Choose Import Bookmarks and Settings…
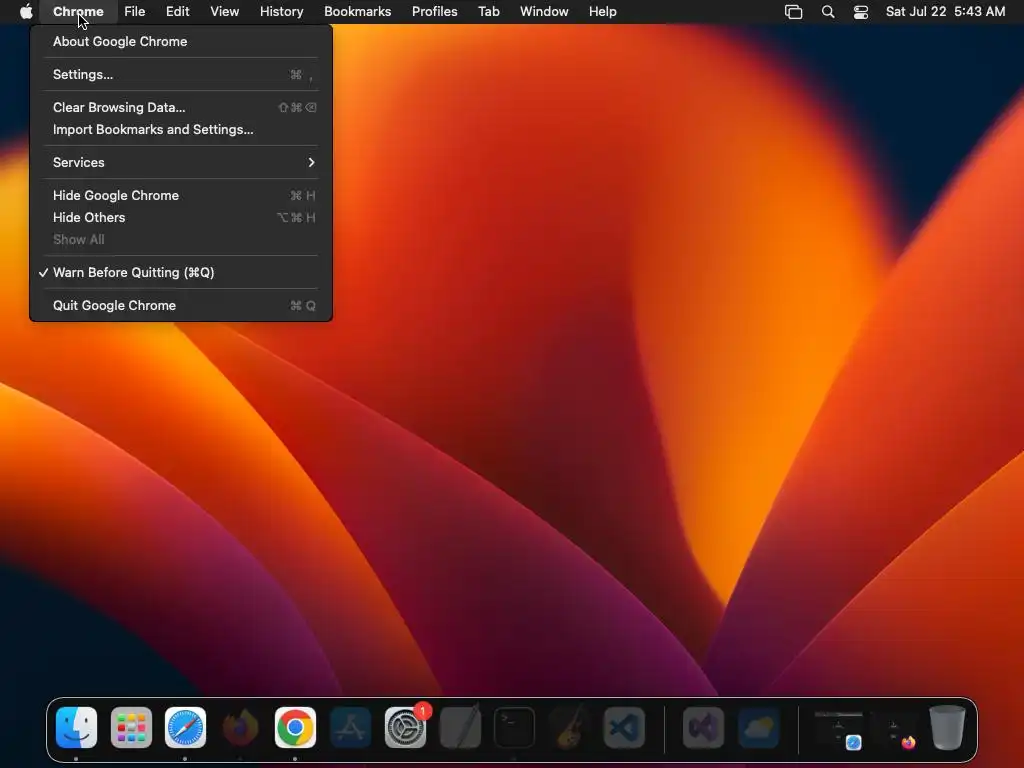 click(181, 129)
